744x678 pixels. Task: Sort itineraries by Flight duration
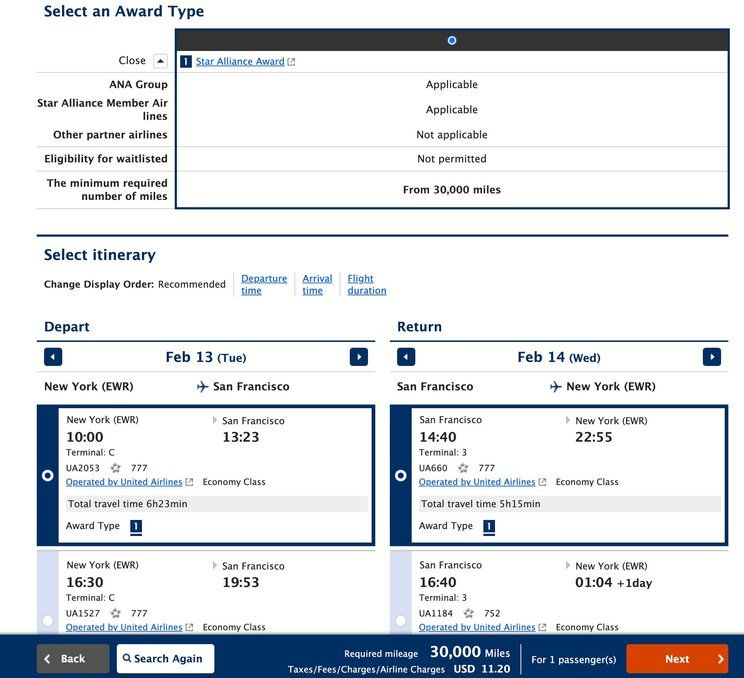pos(366,285)
